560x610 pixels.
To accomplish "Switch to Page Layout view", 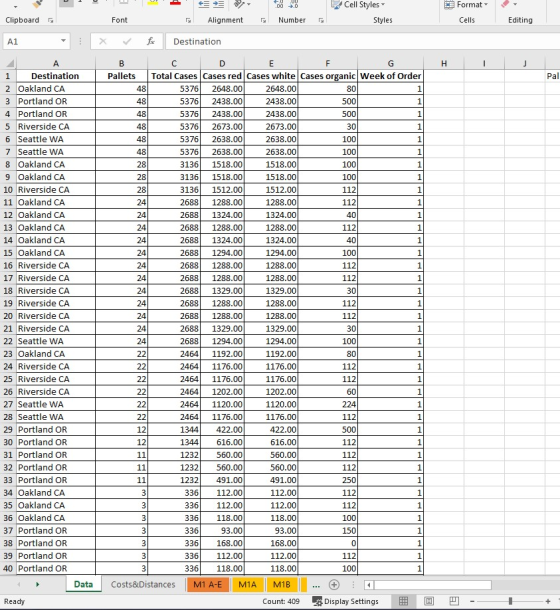I will (428, 601).
